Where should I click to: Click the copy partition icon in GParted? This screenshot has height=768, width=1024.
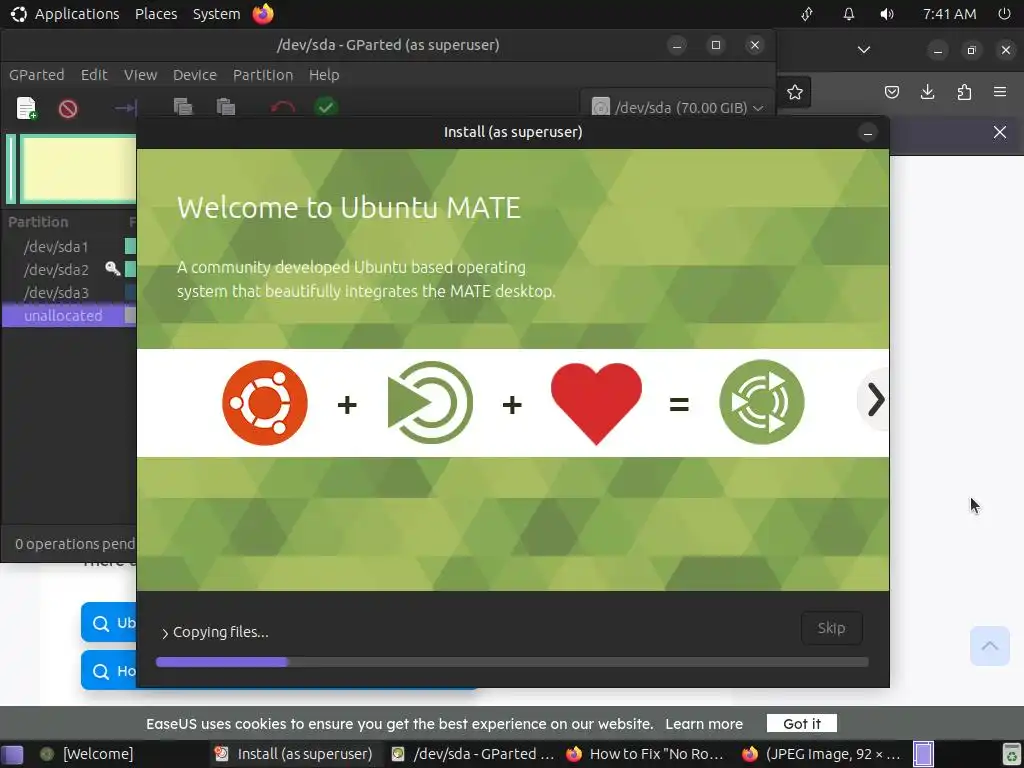pyautogui.click(x=183, y=107)
